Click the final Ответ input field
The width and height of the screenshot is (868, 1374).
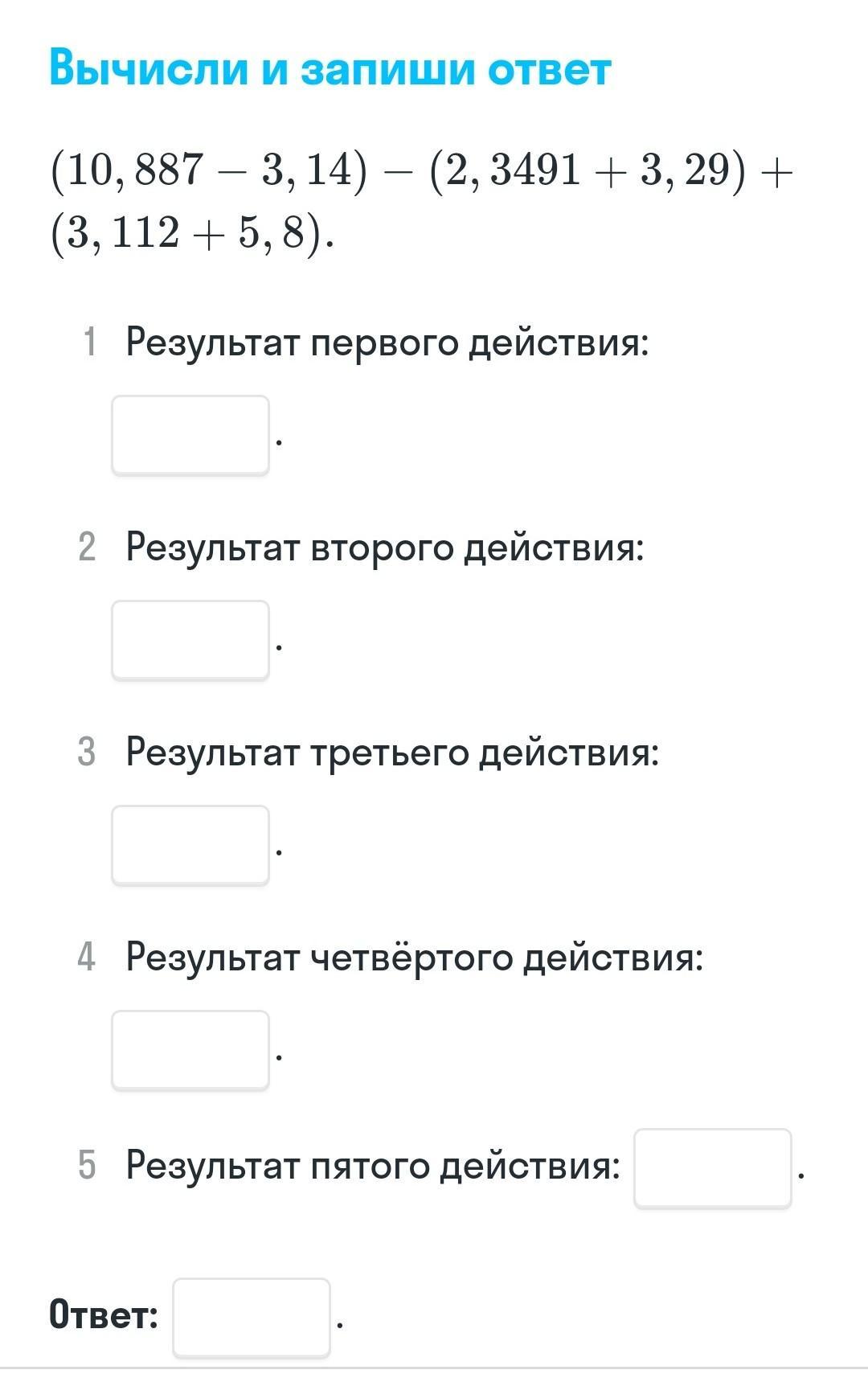tap(252, 1317)
